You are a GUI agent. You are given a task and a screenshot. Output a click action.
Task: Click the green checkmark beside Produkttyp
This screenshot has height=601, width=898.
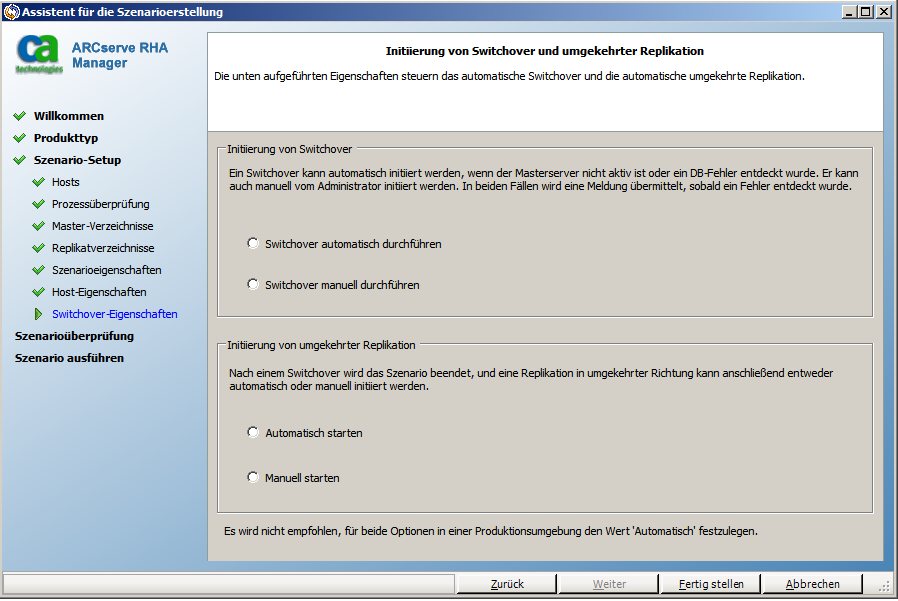pyautogui.click(x=19, y=138)
